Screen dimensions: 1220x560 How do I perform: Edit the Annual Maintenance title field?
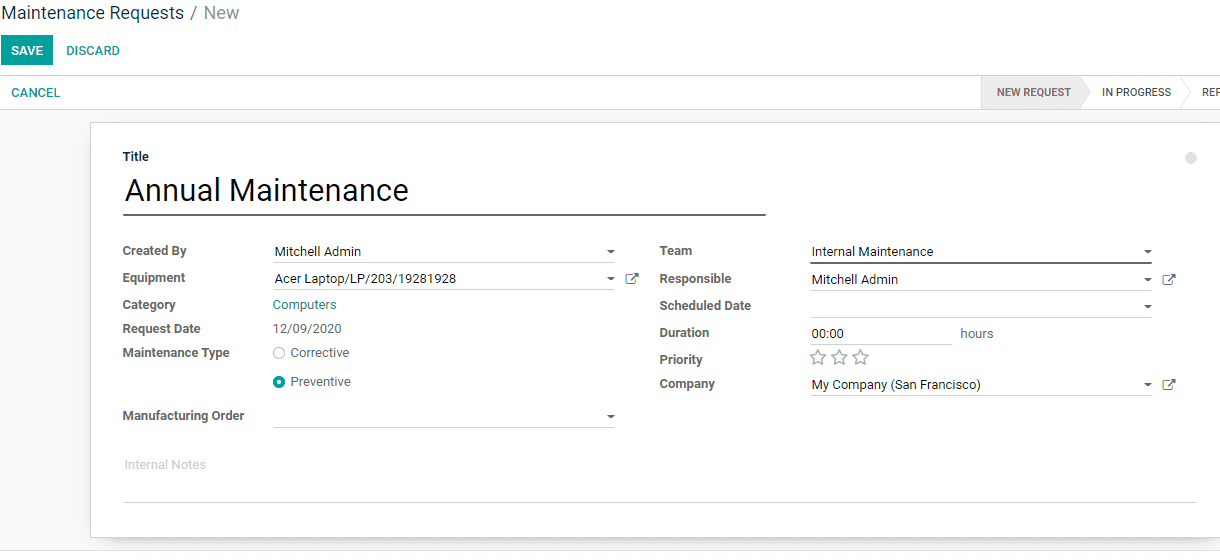click(444, 191)
